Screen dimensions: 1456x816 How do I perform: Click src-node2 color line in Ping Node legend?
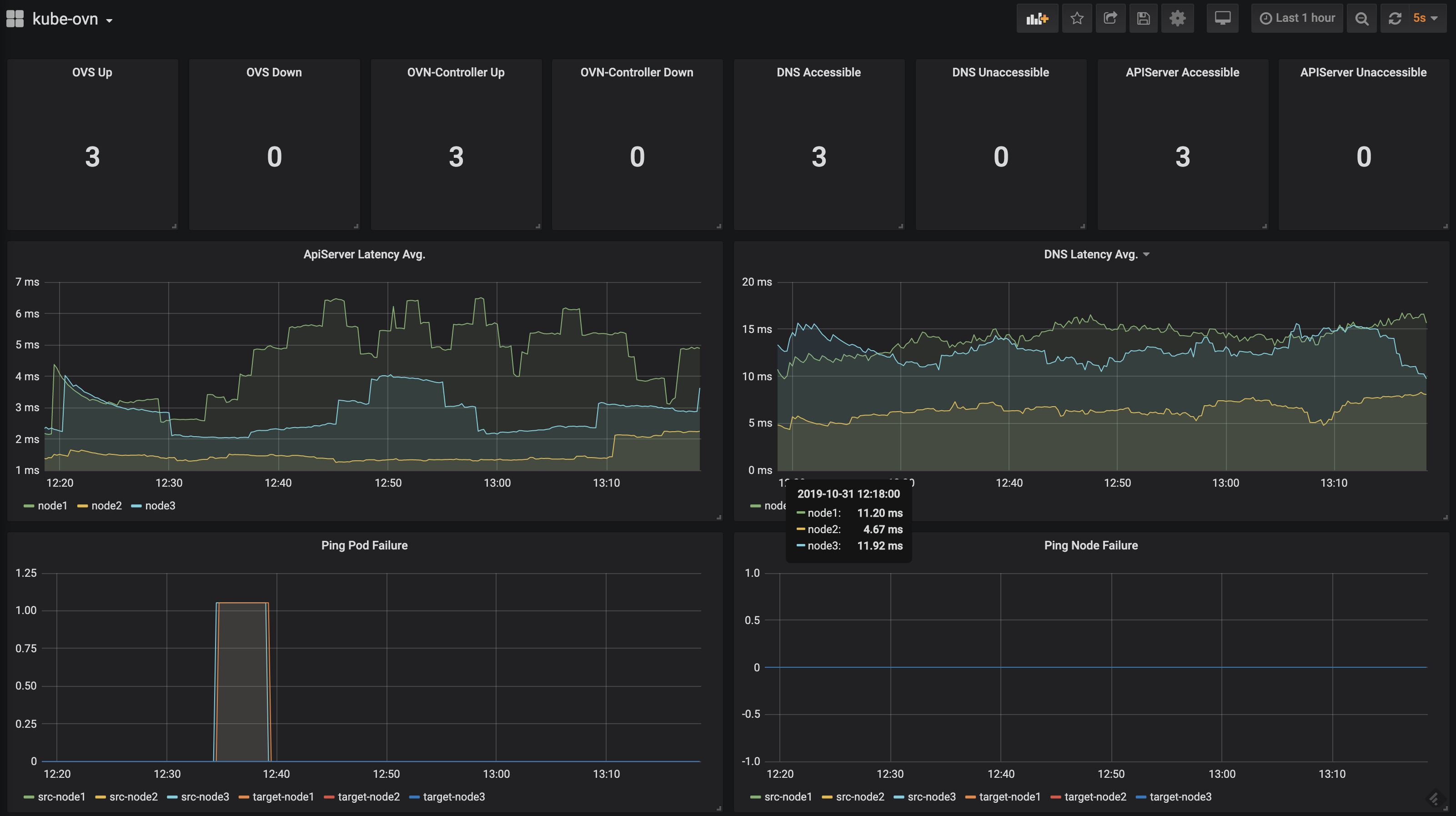tap(827, 797)
